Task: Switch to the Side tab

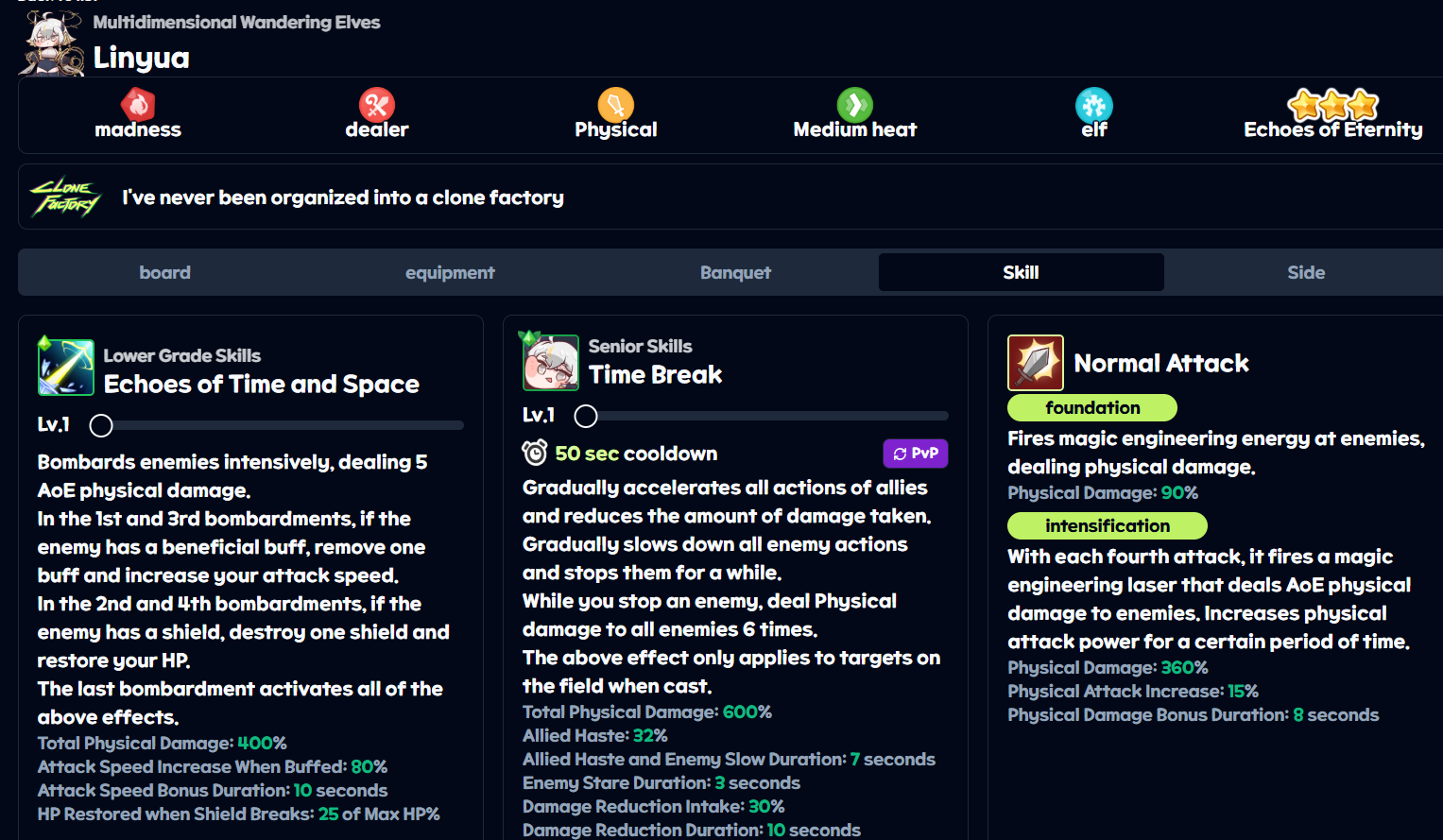Action: (x=1306, y=272)
